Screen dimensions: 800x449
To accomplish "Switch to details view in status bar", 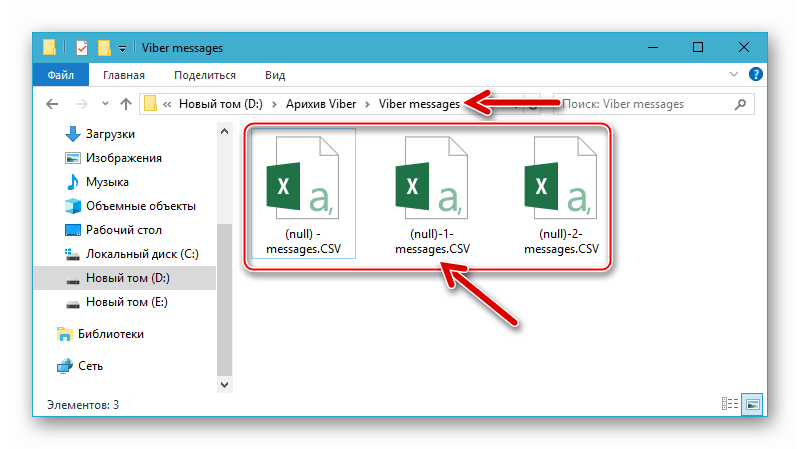I will point(730,404).
